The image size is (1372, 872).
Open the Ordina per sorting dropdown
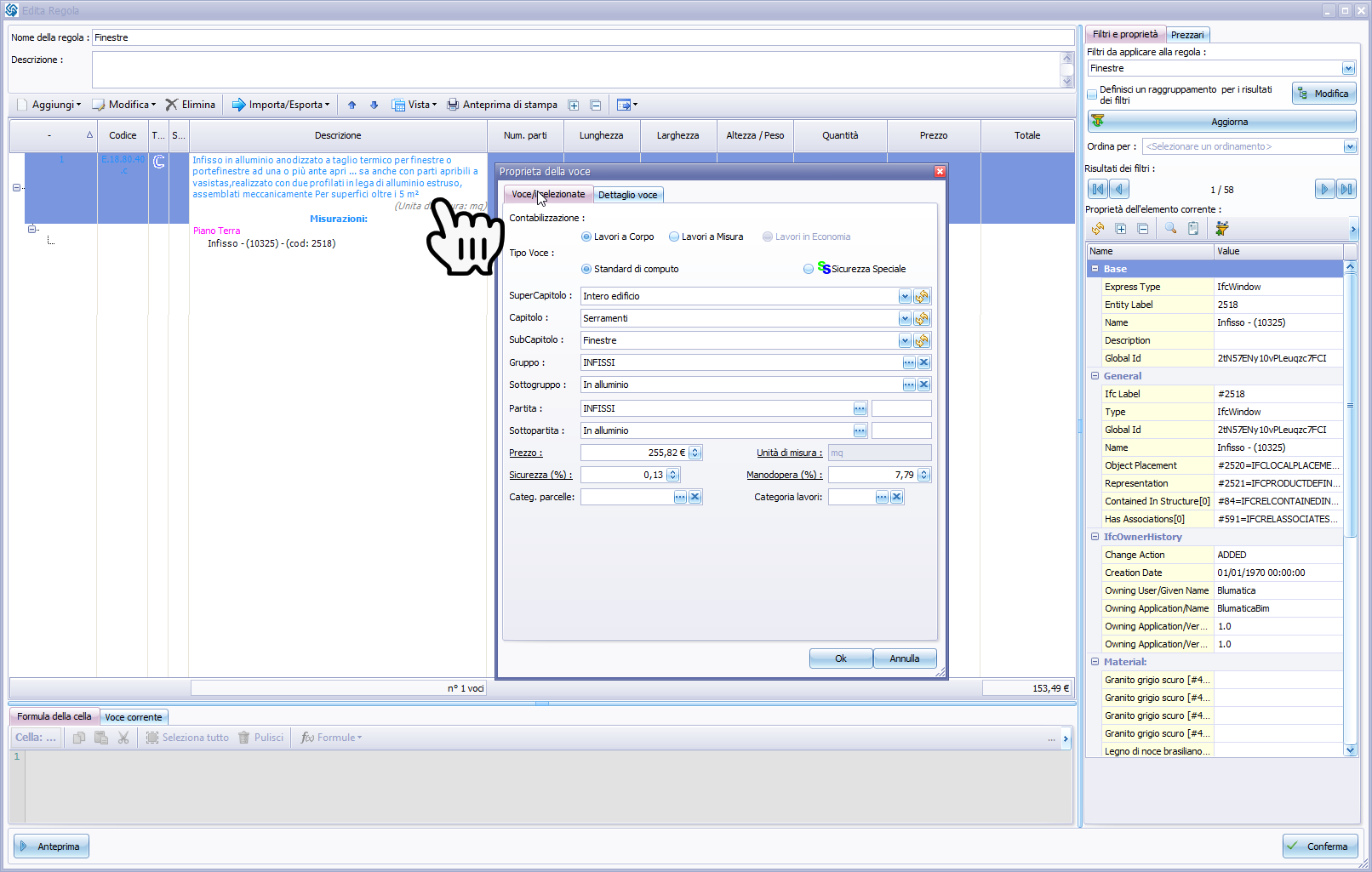click(1349, 146)
